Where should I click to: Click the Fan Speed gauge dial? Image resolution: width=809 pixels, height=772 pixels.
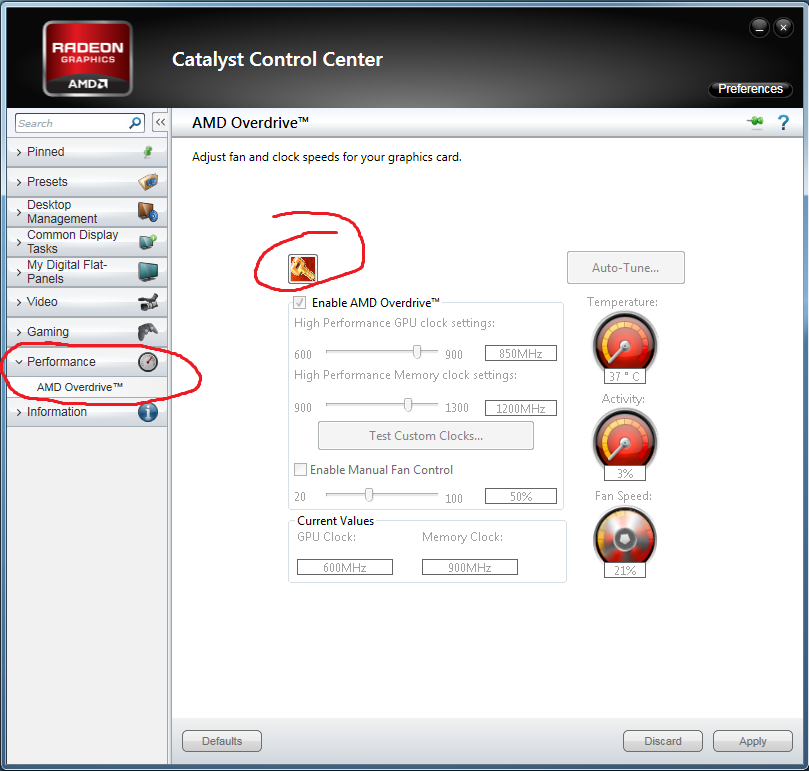point(625,537)
